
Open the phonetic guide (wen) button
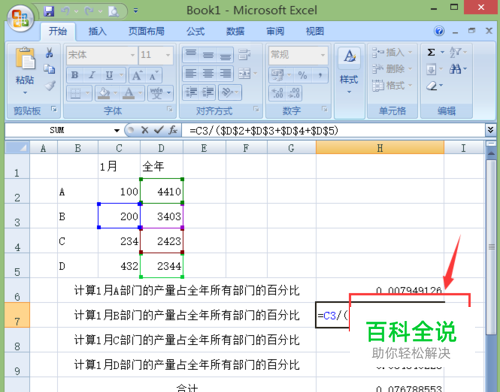pos(156,93)
